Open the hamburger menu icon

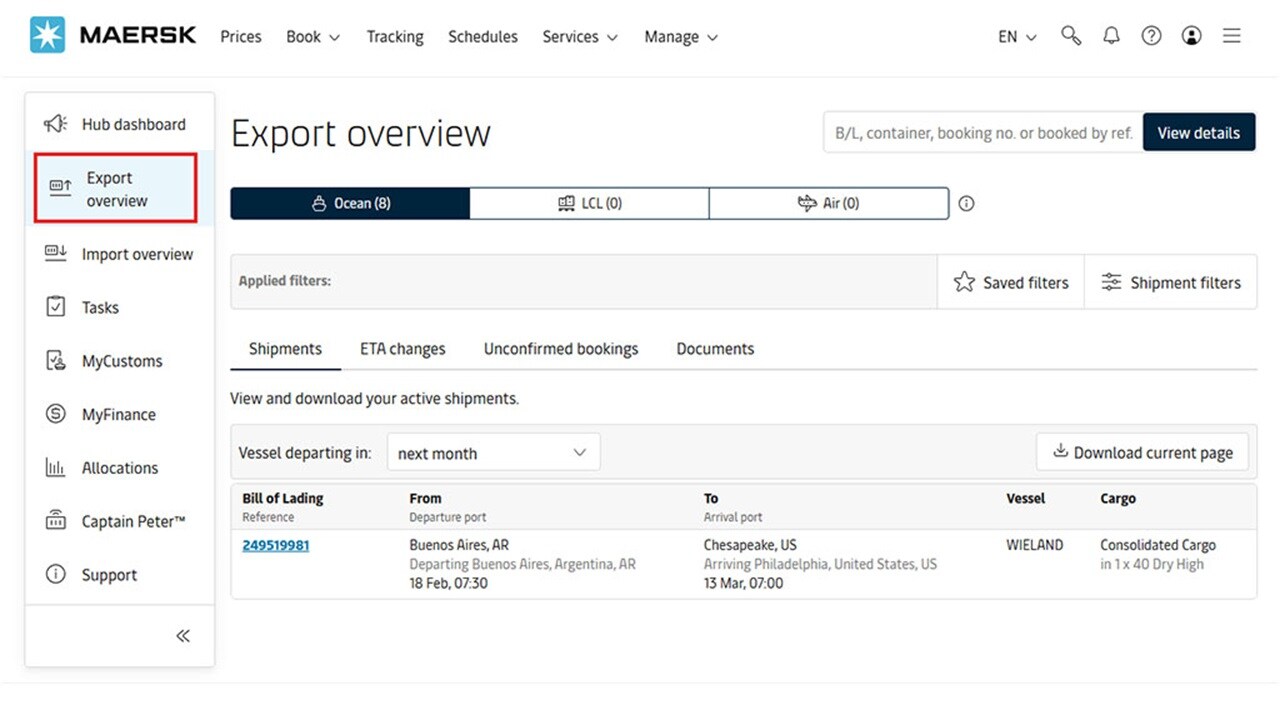1231,35
